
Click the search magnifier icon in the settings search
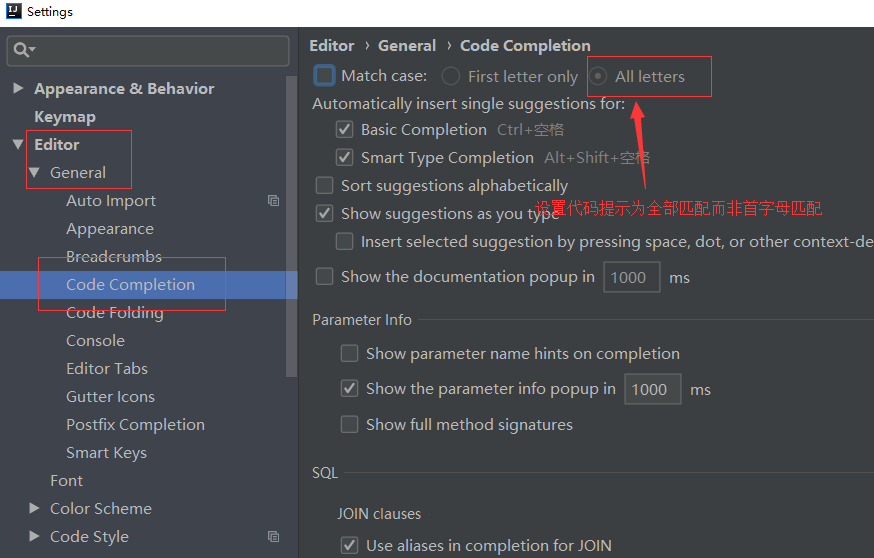[x=24, y=49]
